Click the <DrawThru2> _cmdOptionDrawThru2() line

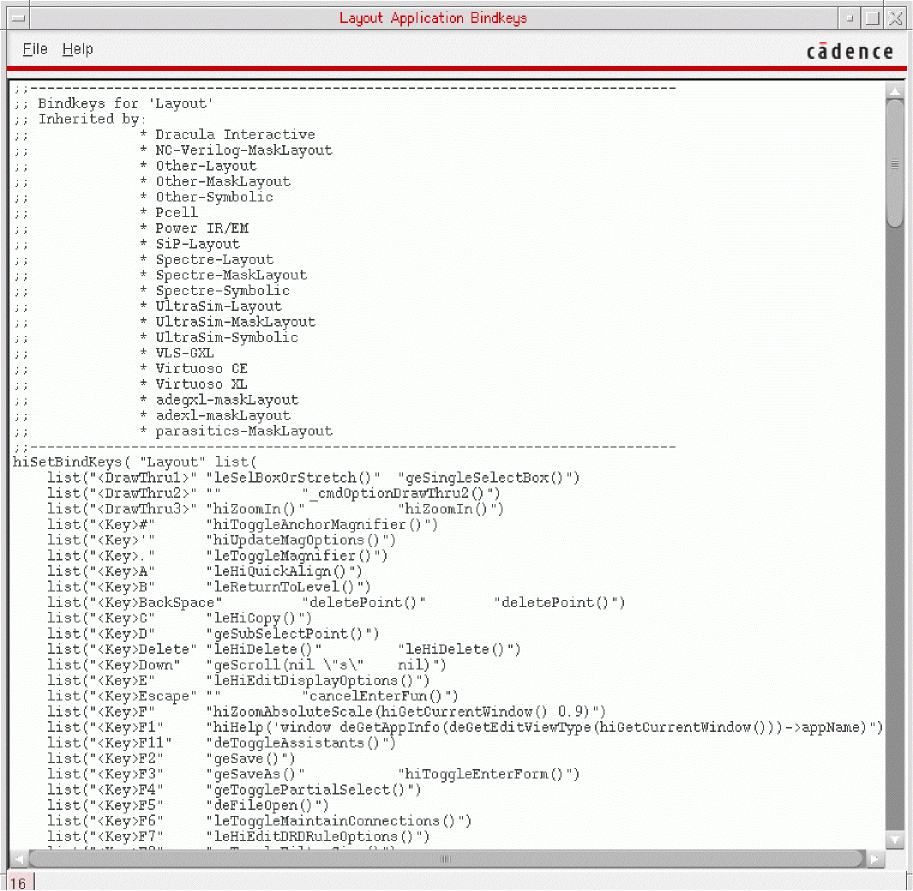click(x=274, y=494)
